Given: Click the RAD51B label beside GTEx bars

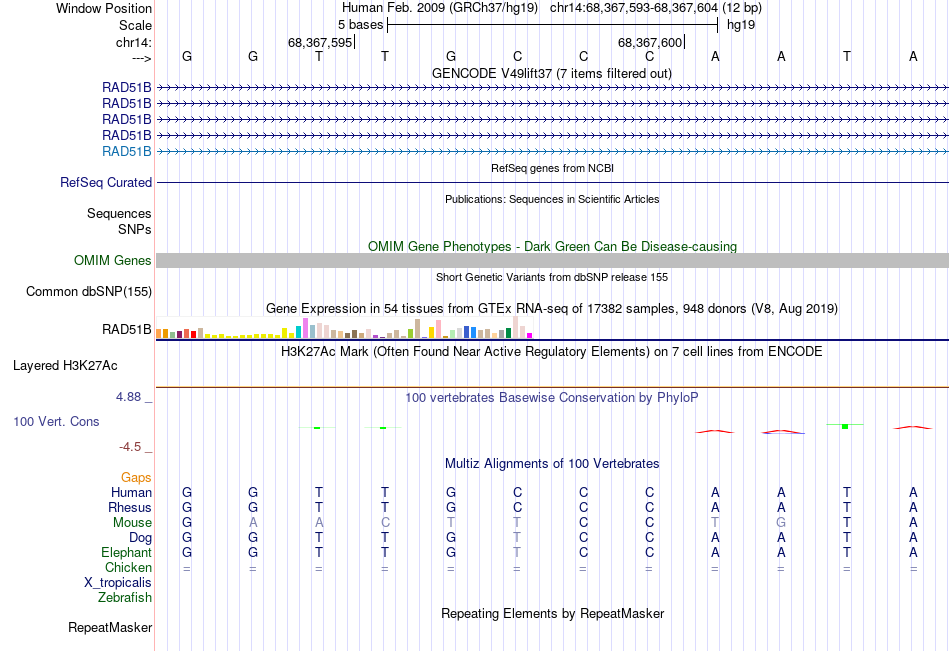Looking at the screenshot, I should [127, 329].
